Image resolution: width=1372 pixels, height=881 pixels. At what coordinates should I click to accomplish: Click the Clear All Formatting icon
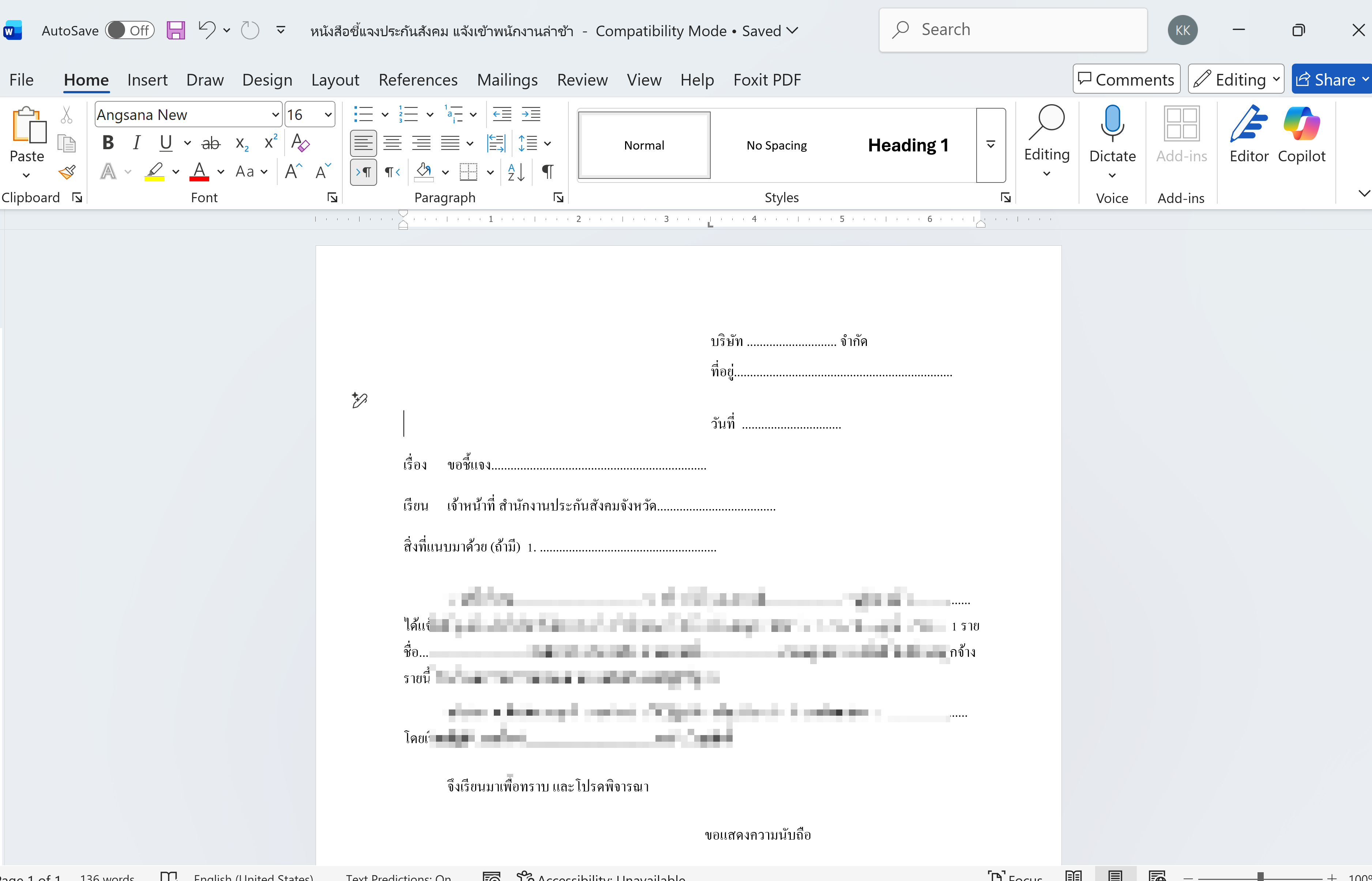click(300, 143)
